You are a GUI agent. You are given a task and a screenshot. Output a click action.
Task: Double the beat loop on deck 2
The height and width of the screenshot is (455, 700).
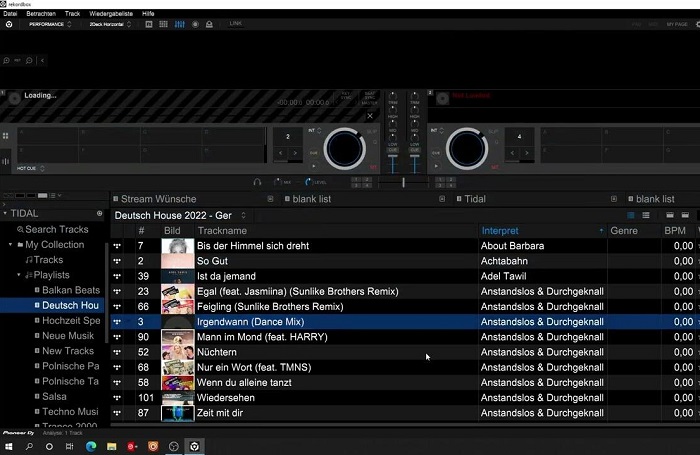527,153
